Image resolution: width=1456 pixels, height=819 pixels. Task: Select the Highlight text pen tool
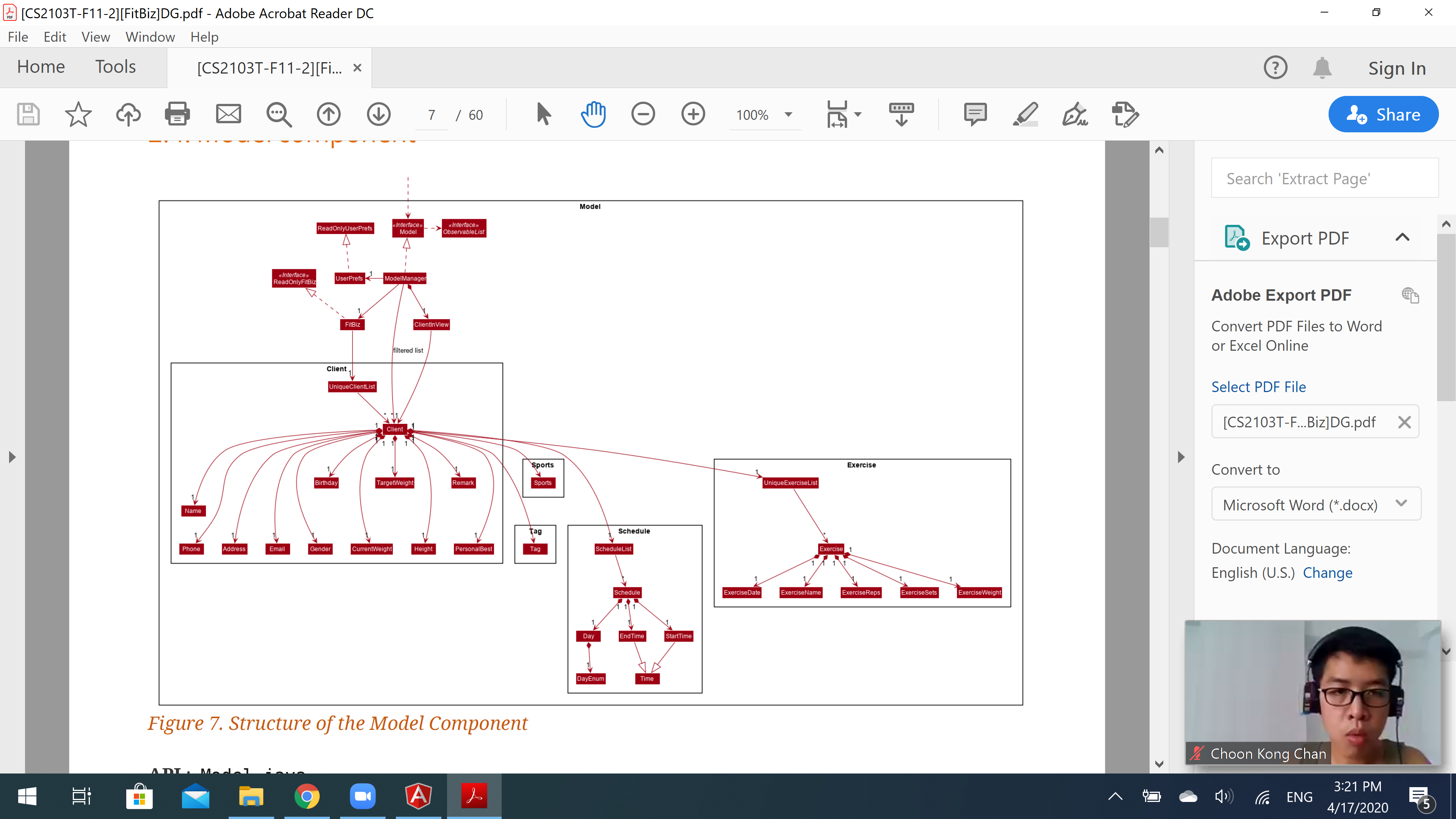[1025, 114]
